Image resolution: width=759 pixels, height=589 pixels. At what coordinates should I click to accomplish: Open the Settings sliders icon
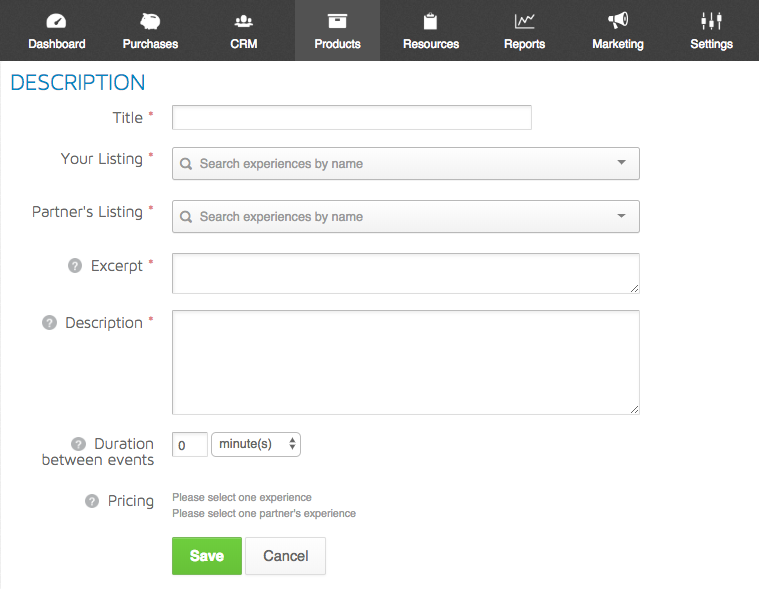click(x=711, y=21)
